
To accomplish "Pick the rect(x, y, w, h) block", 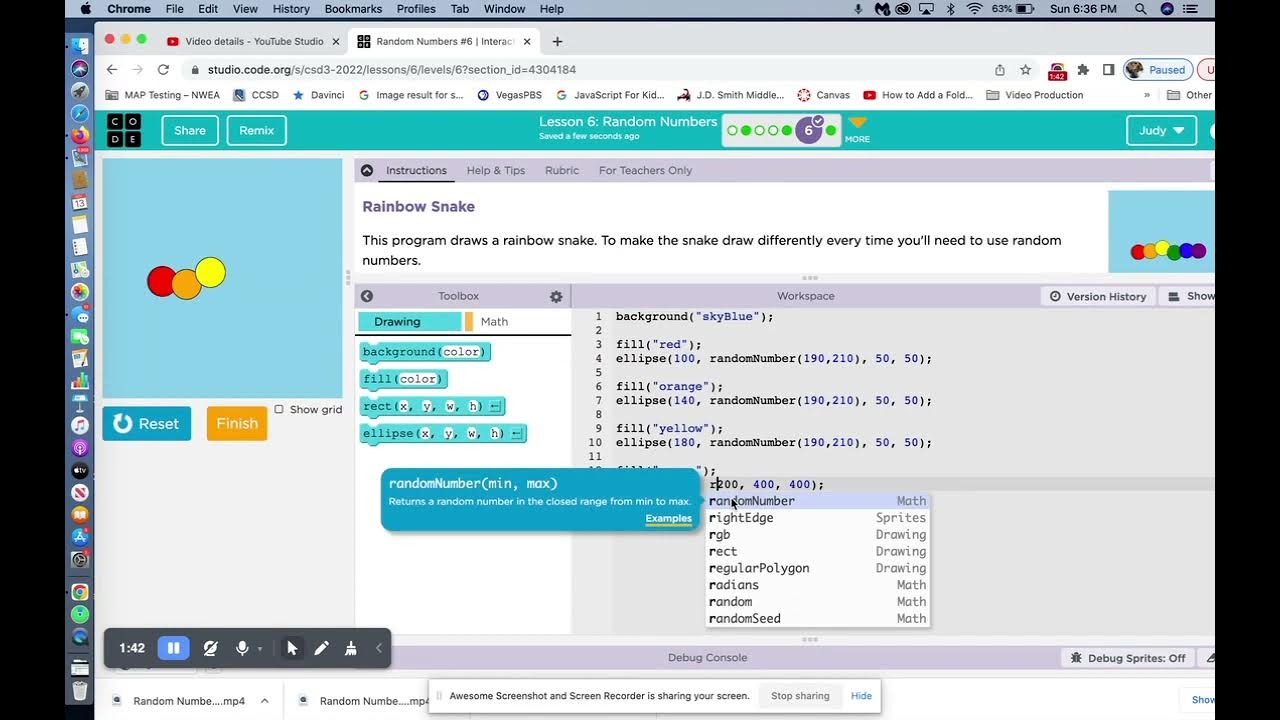I will pyautogui.click(x=432, y=406).
